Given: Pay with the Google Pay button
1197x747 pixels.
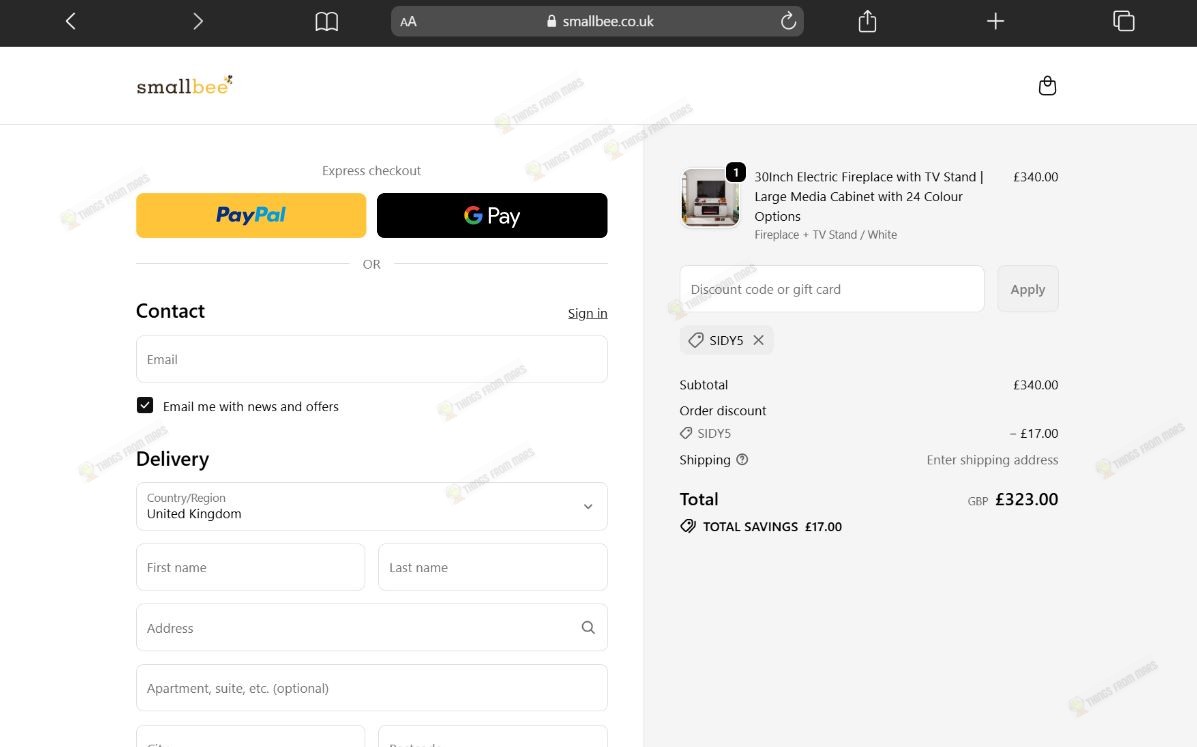Looking at the screenshot, I should pos(492,215).
